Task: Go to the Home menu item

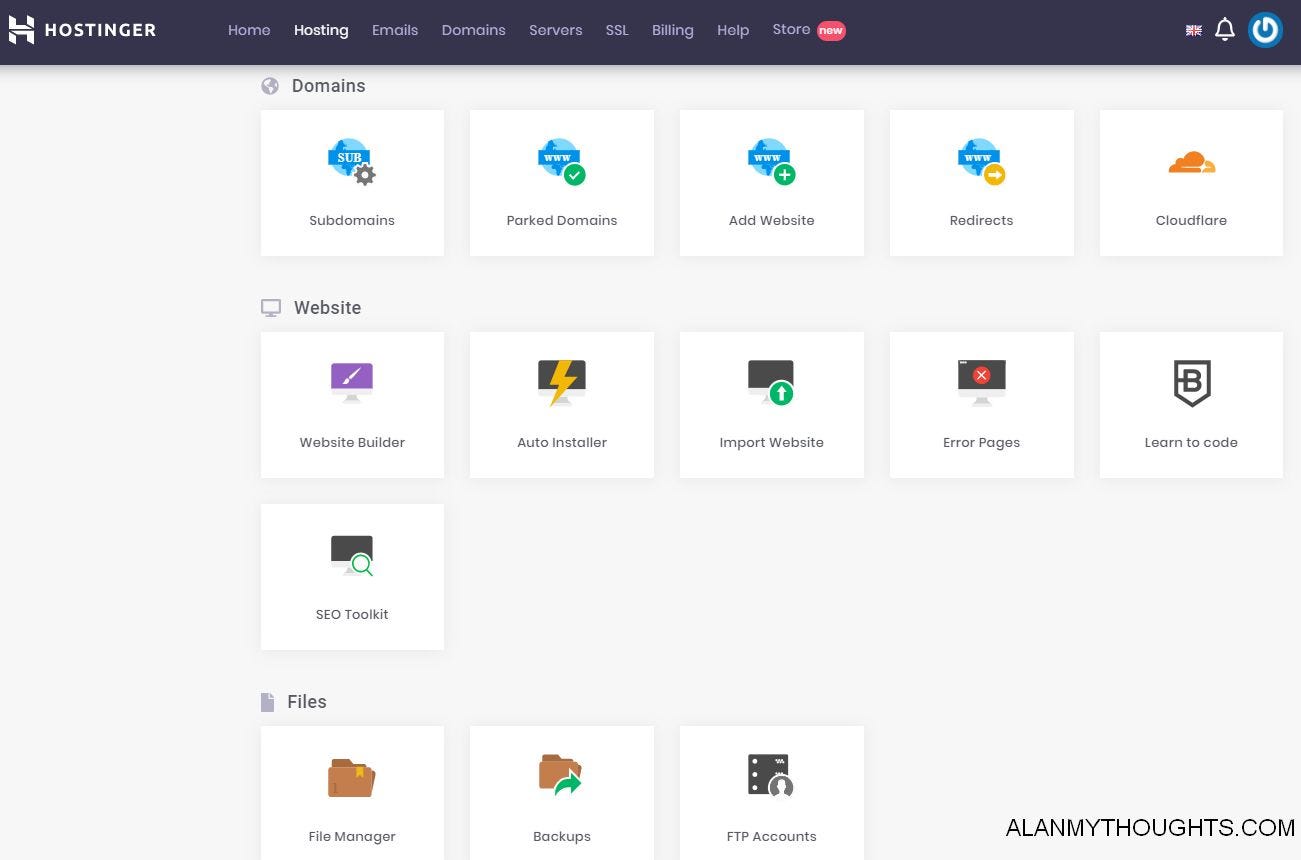Action: (x=249, y=30)
